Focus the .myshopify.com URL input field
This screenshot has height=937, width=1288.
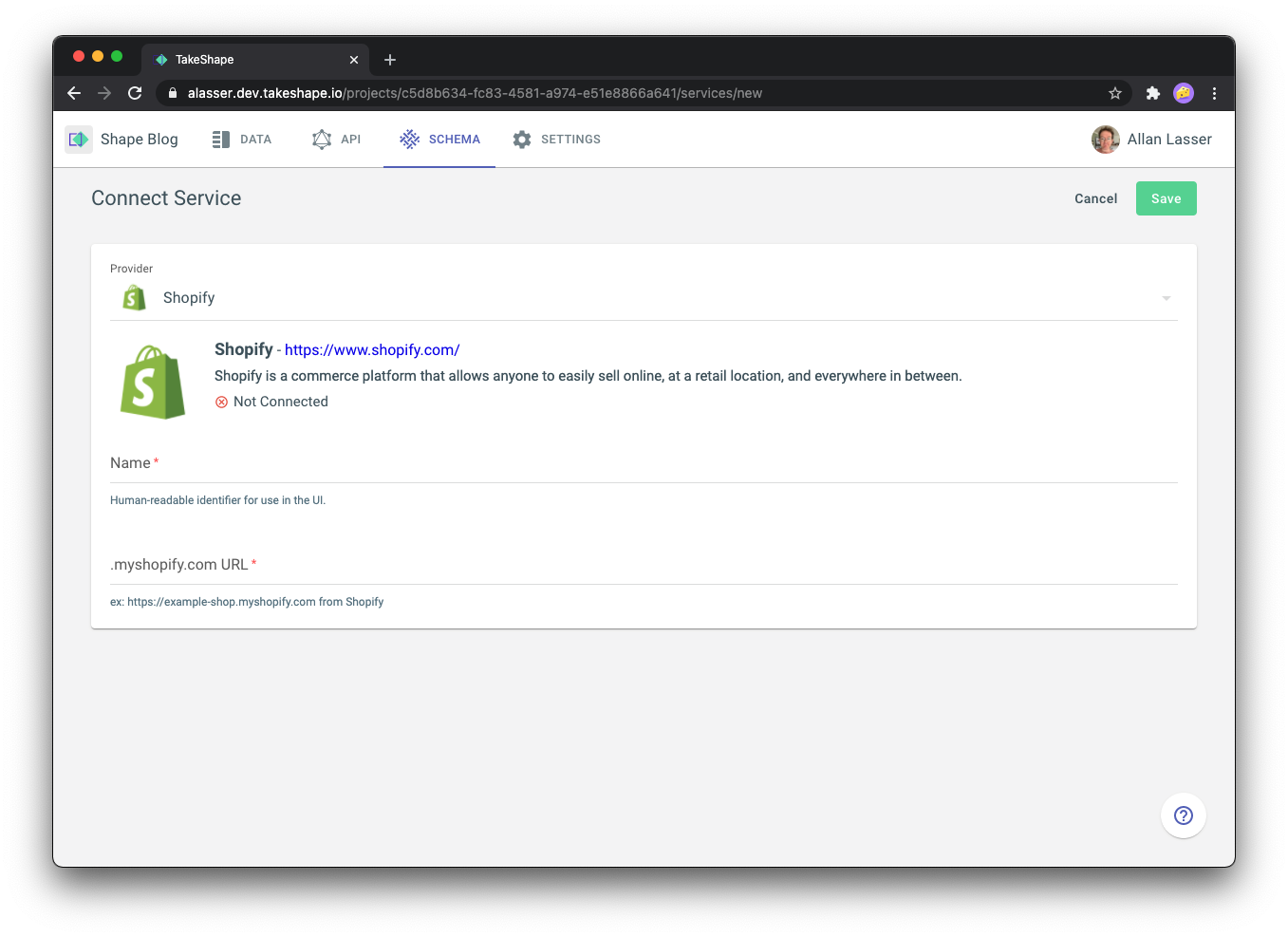pos(644,565)
